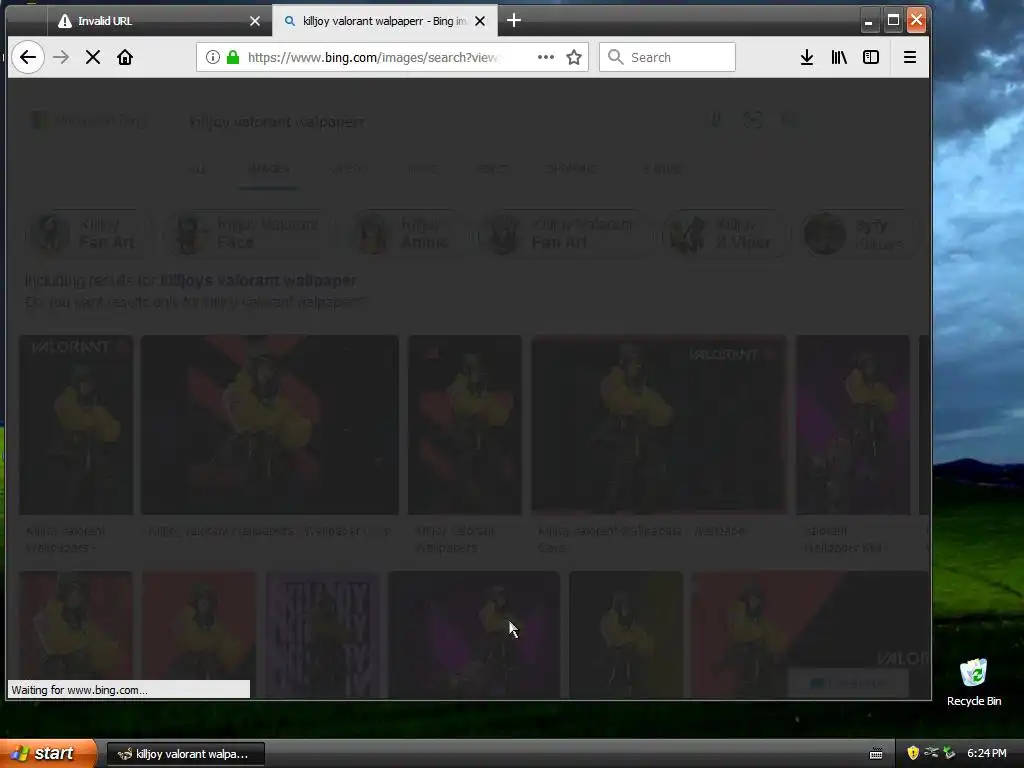Select the Killjoy & Viper suggestion chip
This screenshot has height=768, width=1024.
click(726, 233)
